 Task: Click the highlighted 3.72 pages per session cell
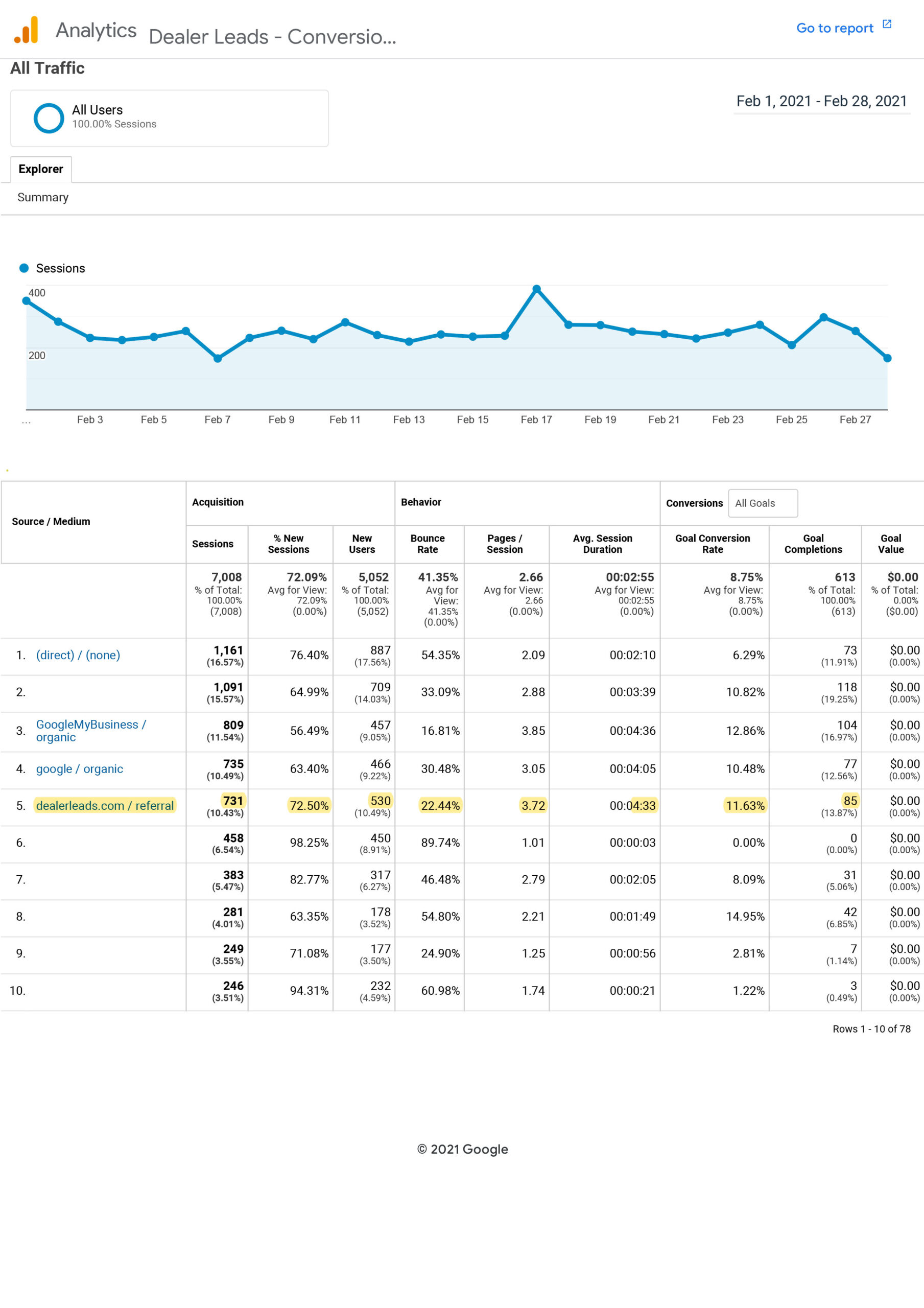[533, 806]
